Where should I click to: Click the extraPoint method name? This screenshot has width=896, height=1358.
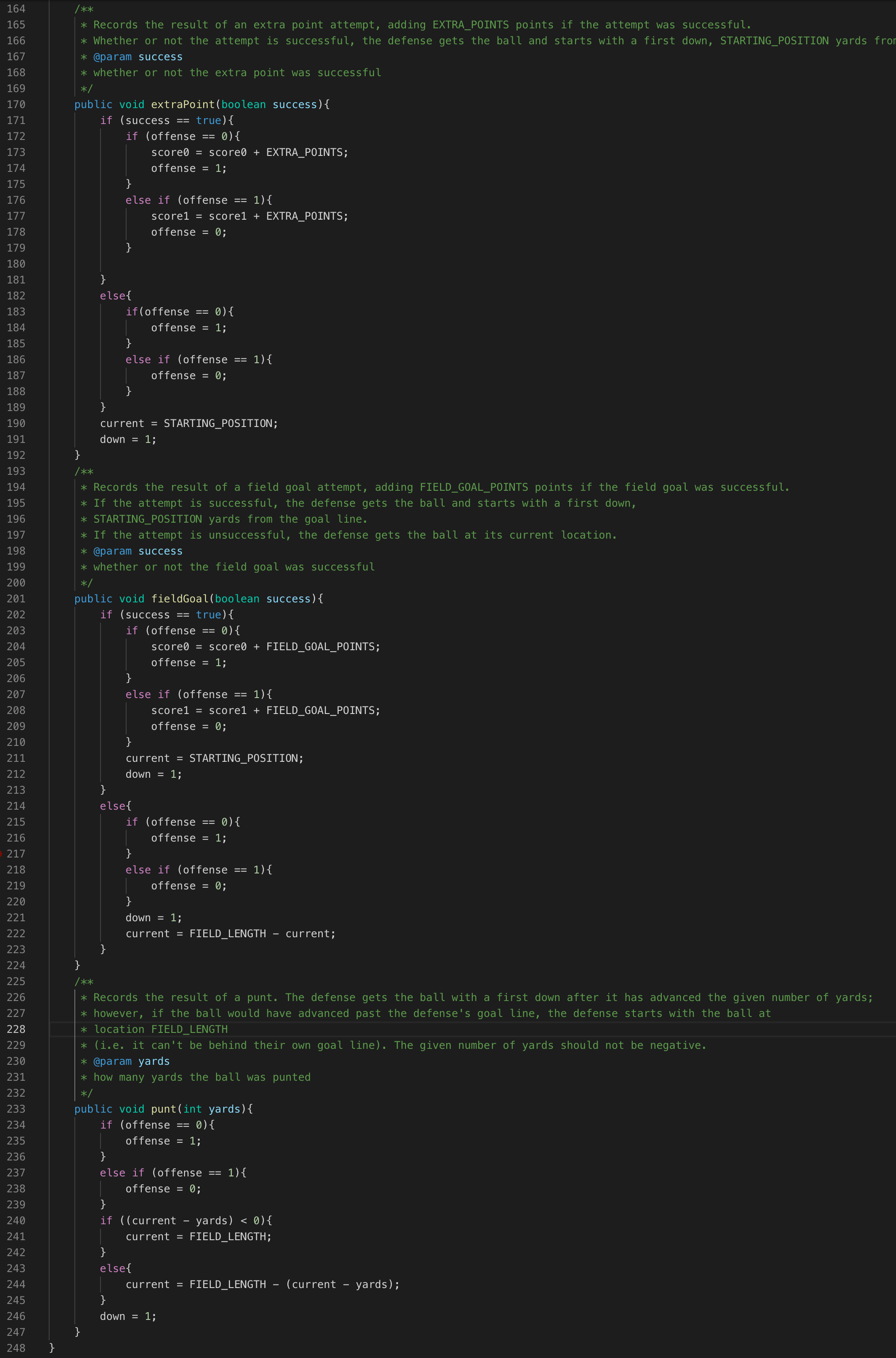click(183, 105)
